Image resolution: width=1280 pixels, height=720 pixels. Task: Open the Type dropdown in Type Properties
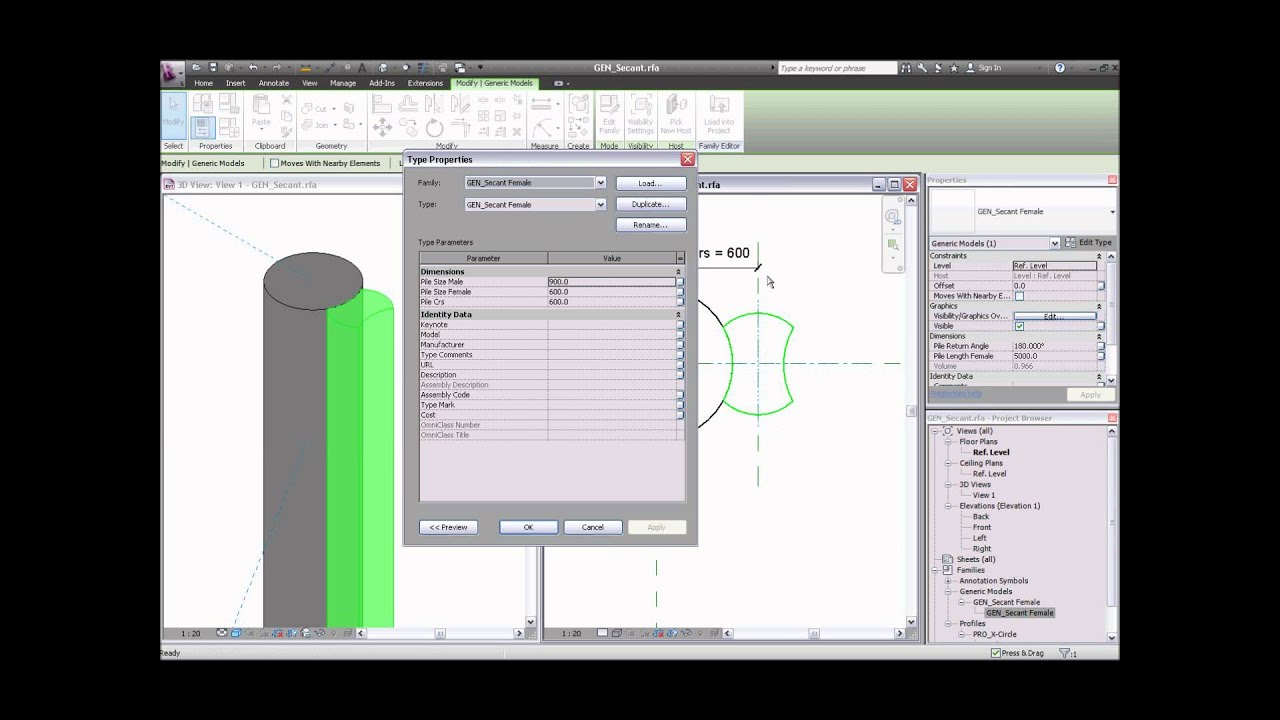coord(599,204)
